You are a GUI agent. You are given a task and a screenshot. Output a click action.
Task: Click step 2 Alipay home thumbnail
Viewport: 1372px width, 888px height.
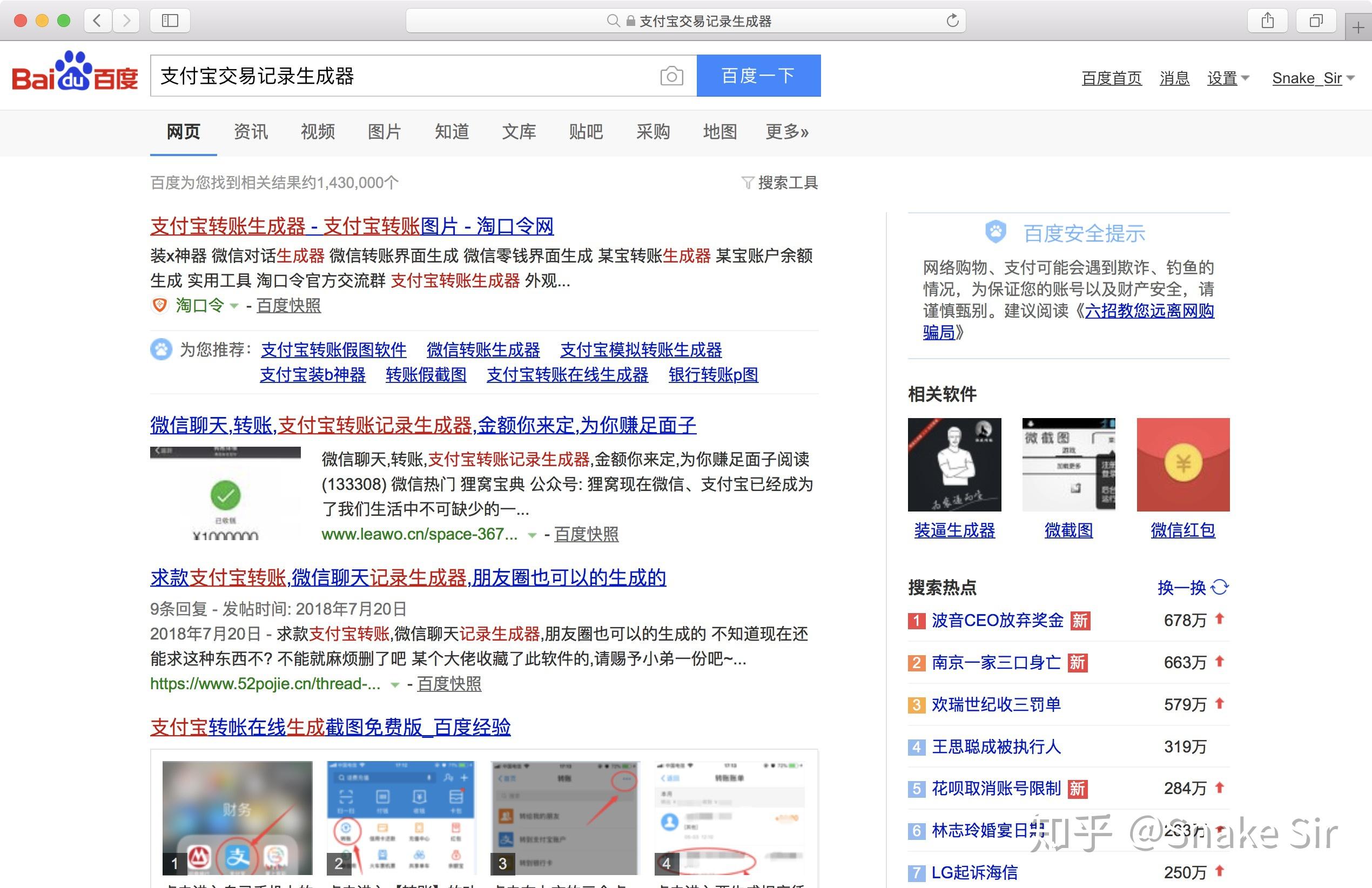pyautogui.click(x=401, y=818)
